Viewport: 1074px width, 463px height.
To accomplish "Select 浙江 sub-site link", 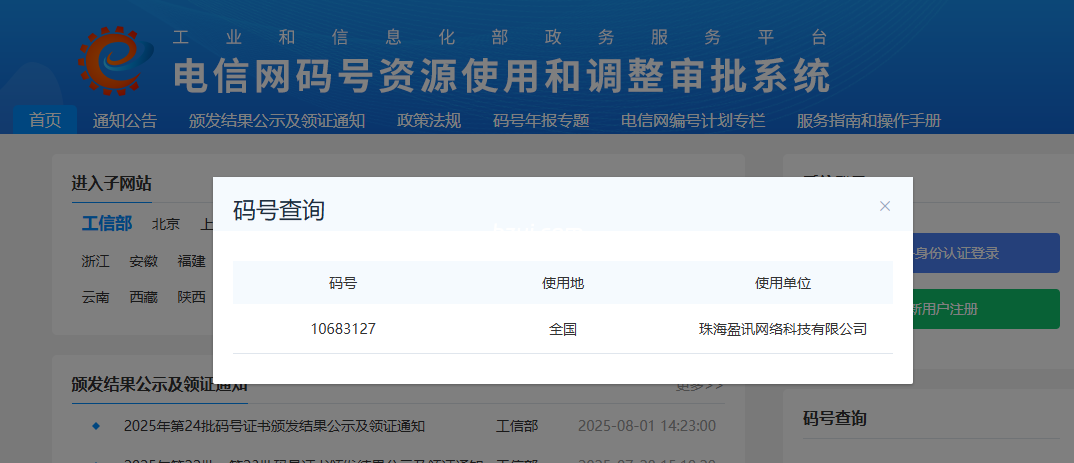I will click(x=95, y=261).
